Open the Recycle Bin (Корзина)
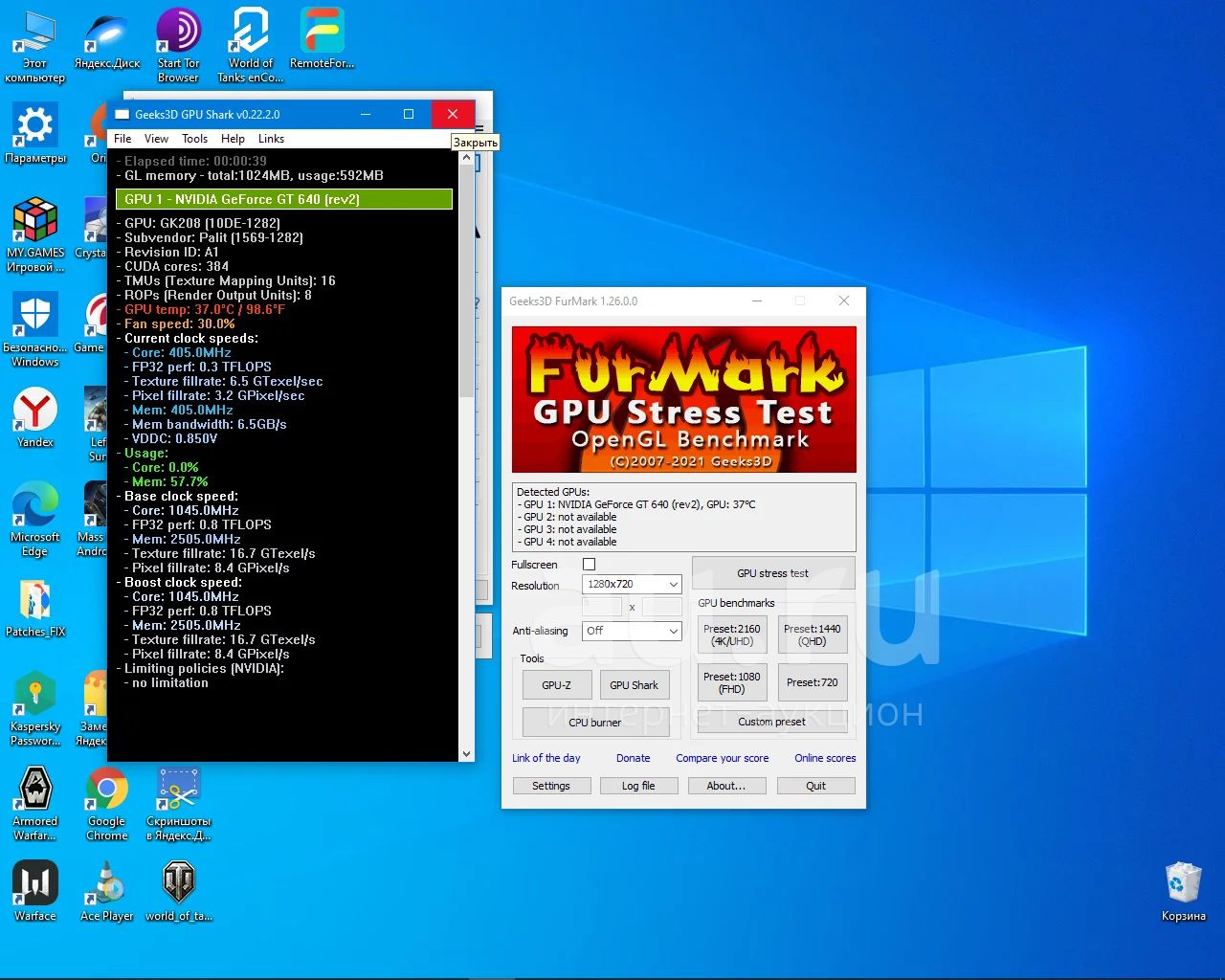1225x980 pixels. pyautogui.click(x=1184, y=892)
